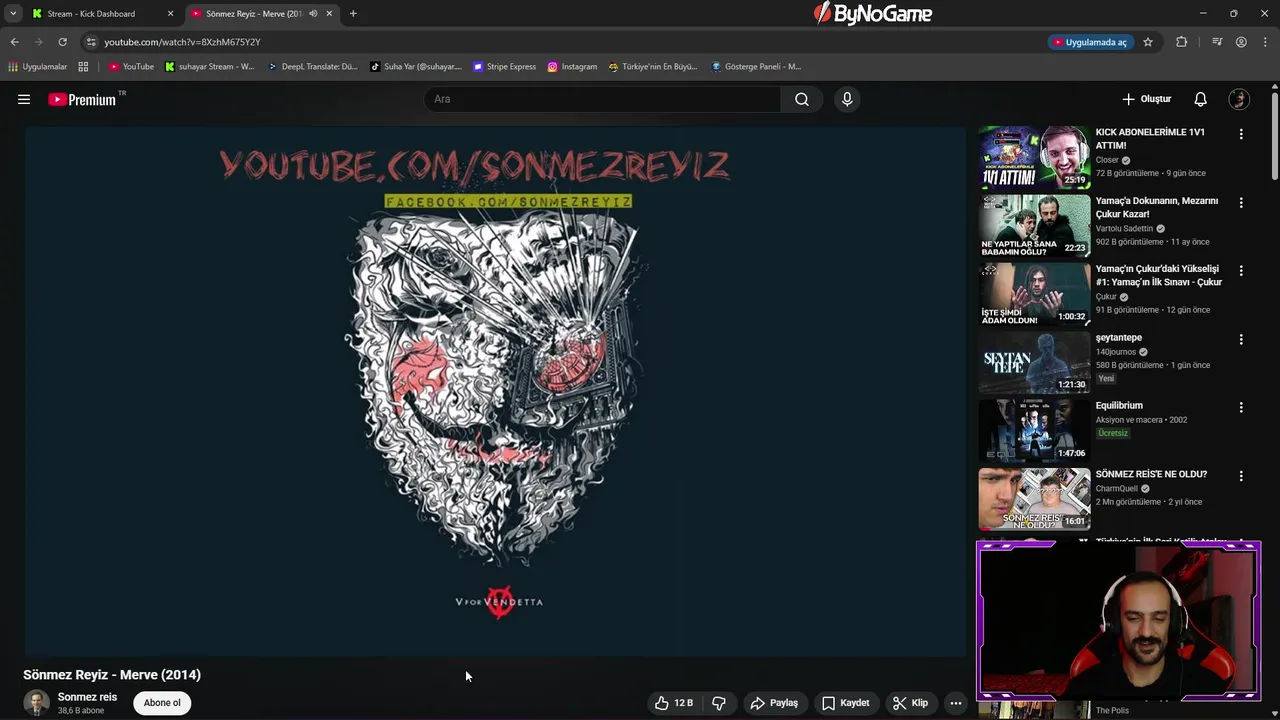Image resolution: width=1280 pixels, height=720 pixels.
Task: Open options for SÖNMEZ REİS'E NE OLDU video
Action: (x=1241, y=477)
